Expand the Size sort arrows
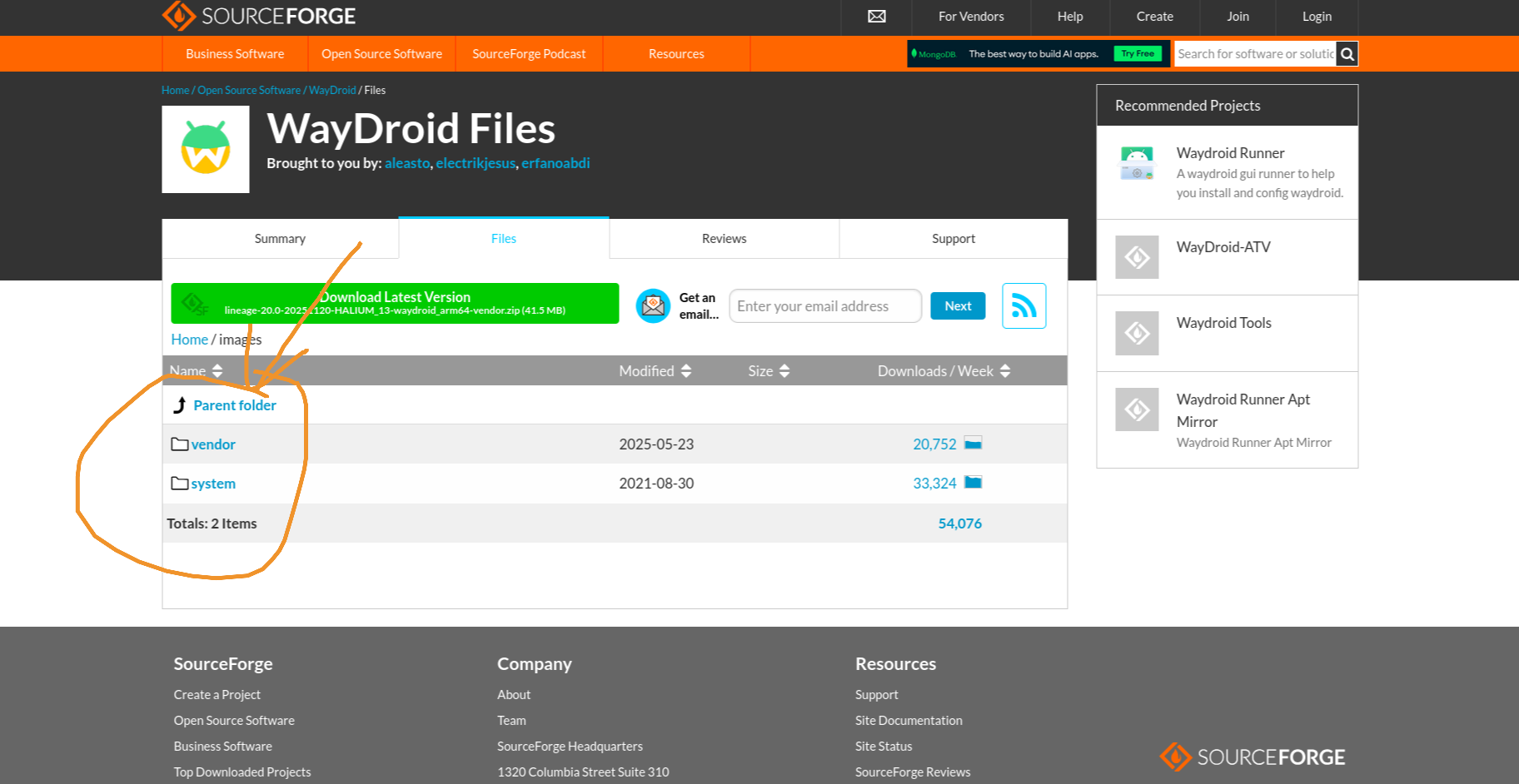1519x784 pixels. pos(785,370)
